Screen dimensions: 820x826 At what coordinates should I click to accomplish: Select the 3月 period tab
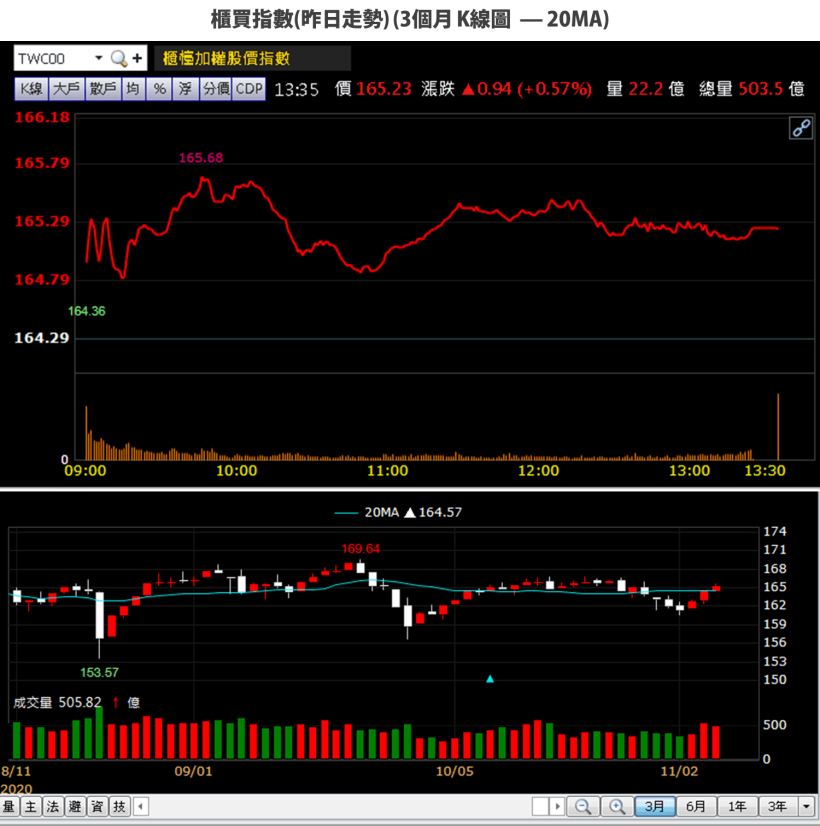[655, 807]
